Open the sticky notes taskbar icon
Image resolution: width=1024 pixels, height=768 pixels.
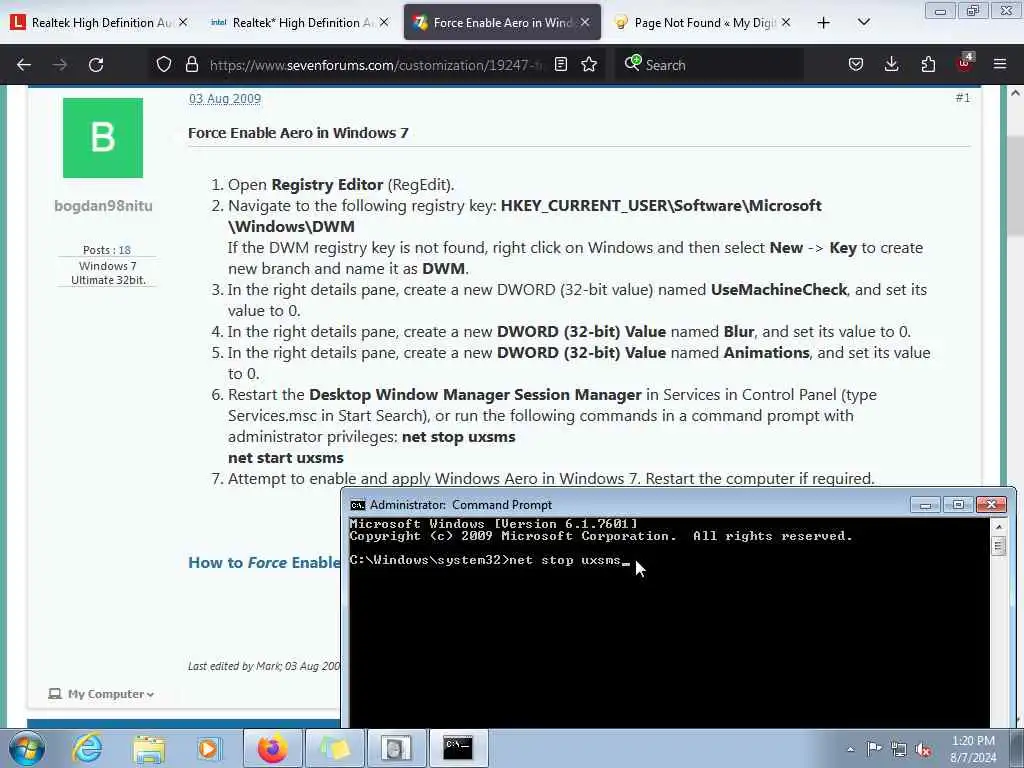pyautogui.click(x=334, y=748)
